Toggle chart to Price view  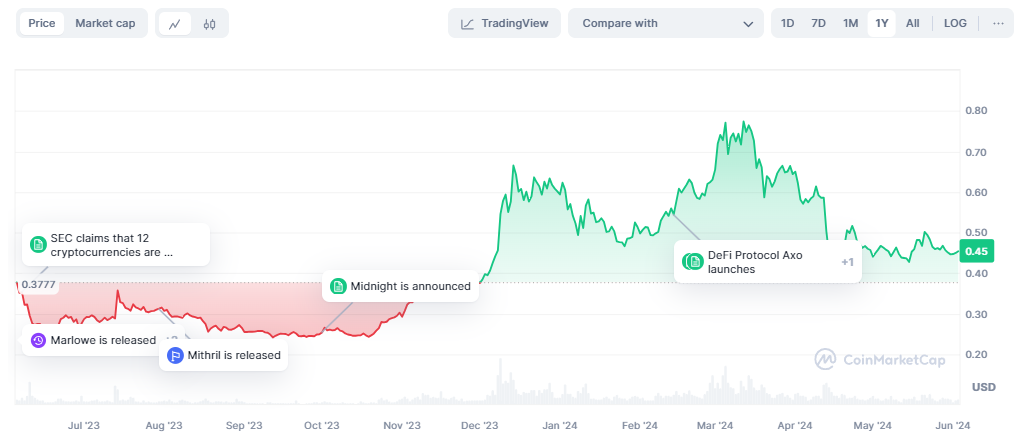point(42,23)
